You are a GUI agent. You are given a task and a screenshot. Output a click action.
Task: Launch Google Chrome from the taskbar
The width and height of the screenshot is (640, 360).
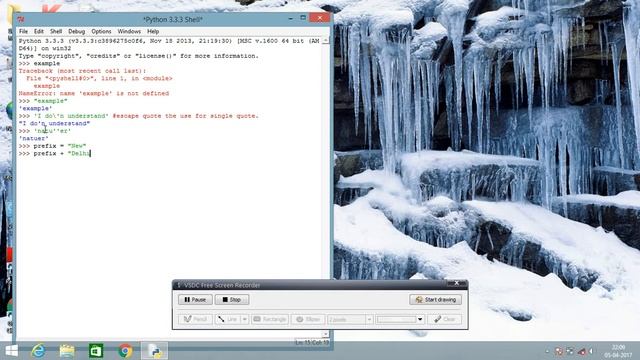(125, 351)
